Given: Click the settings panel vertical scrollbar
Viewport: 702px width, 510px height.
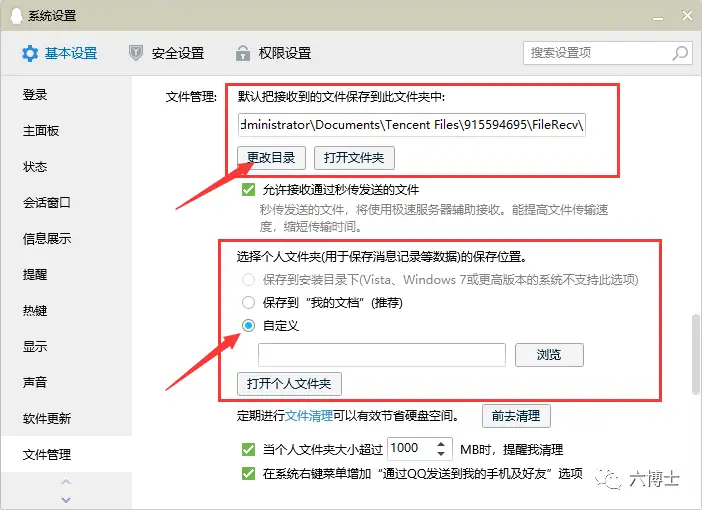Looking at the screenshot, I should [x=695, y=354].
